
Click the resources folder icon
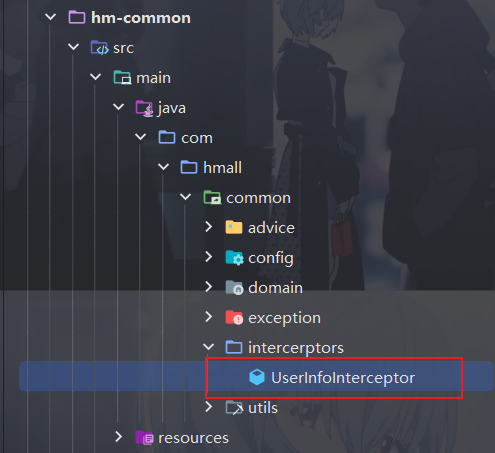145,437
